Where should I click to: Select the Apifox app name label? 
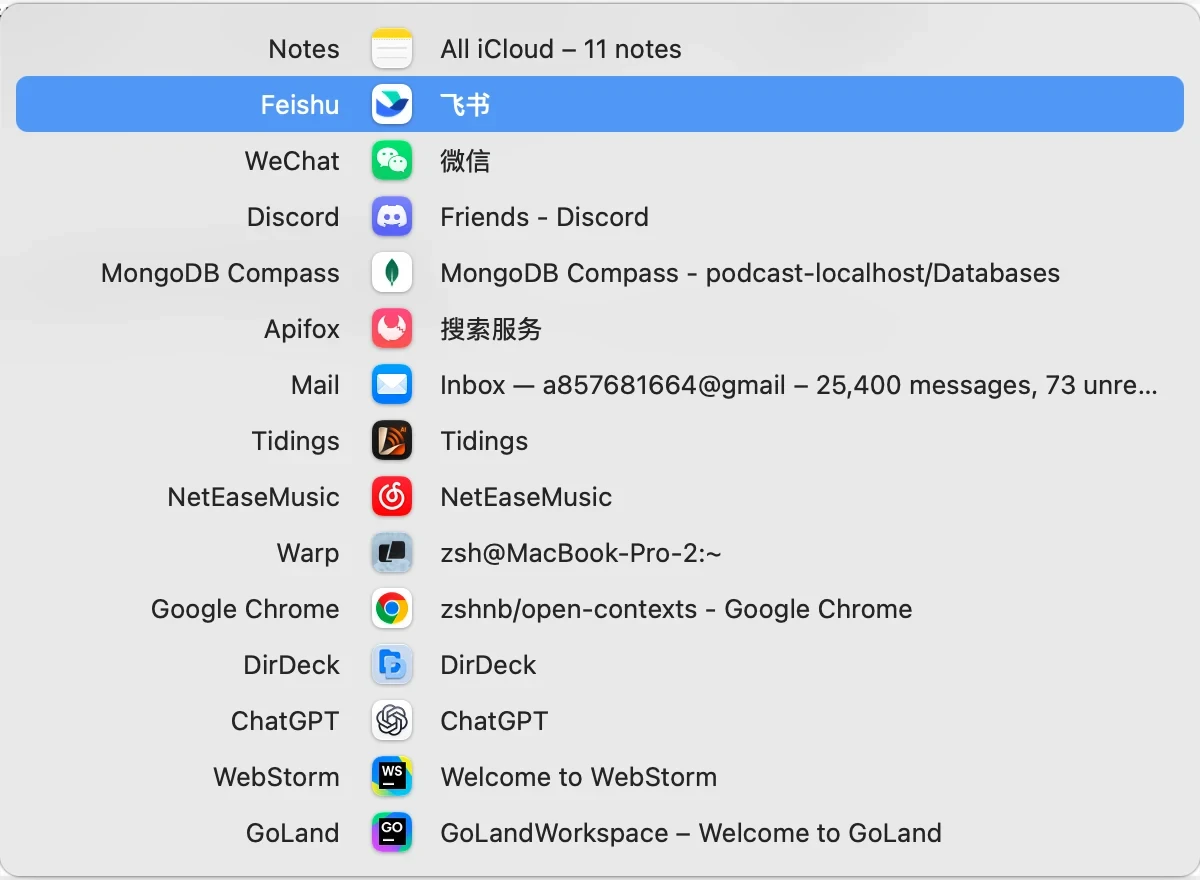click(302, 329)
